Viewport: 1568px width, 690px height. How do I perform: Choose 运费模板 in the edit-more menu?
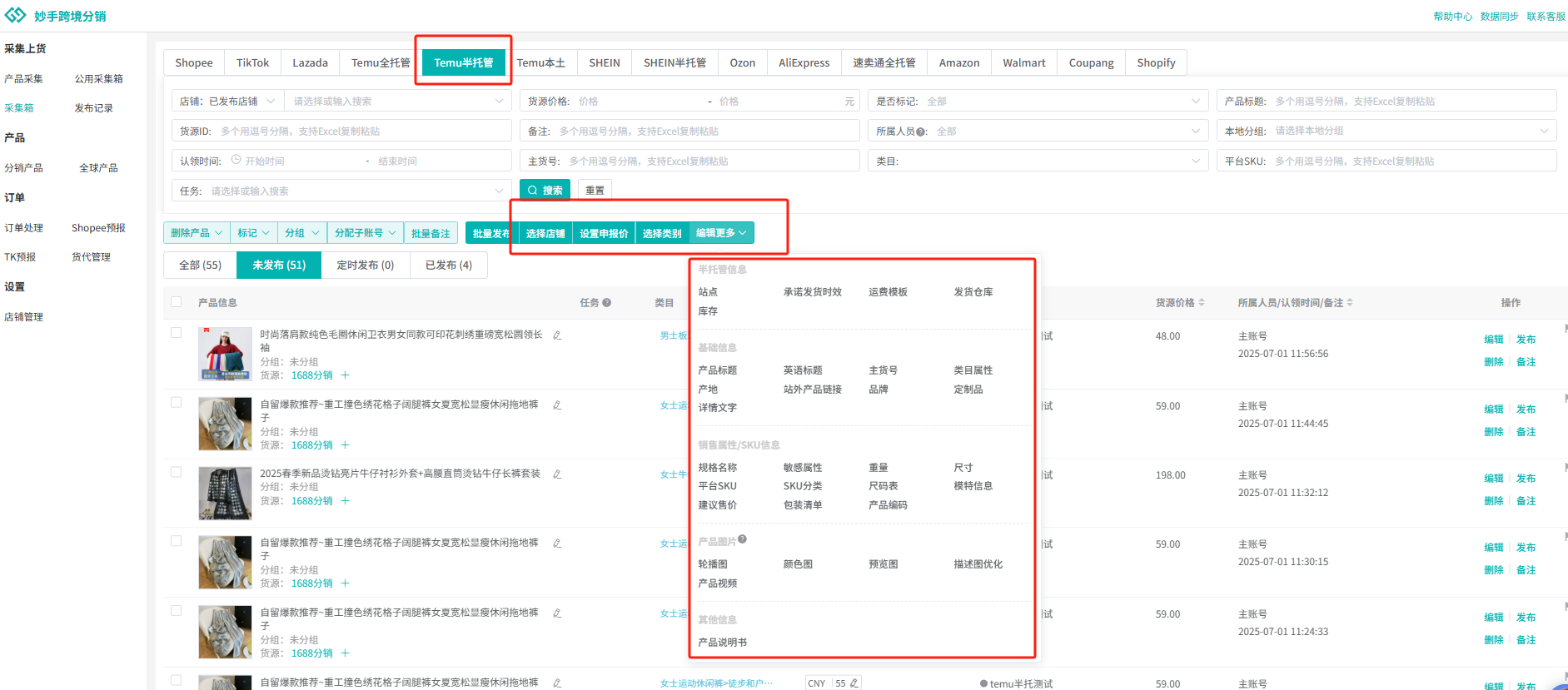[x=888, y=292]
